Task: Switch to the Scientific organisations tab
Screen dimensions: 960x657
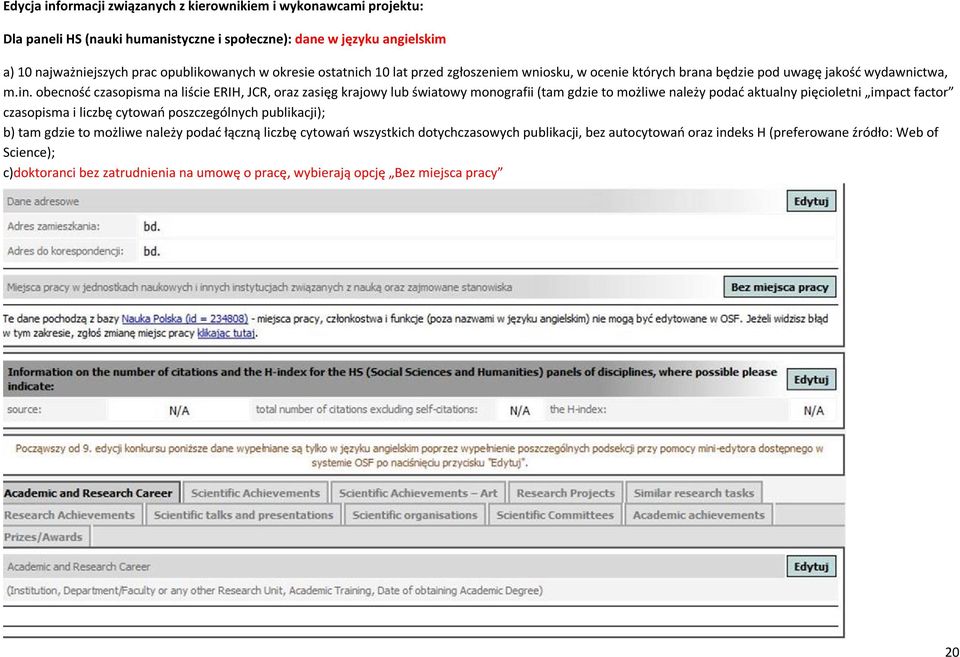Action: (x=414, y=515)
